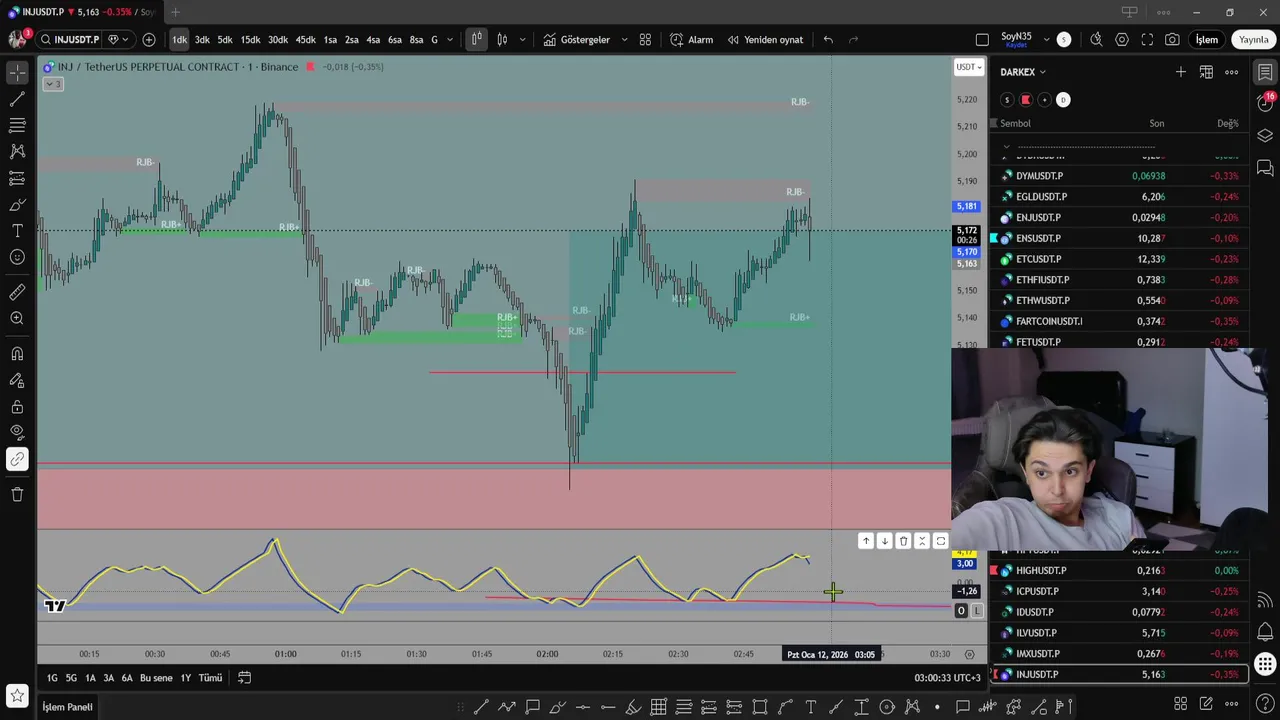Image resolution: width=1280 pixels, height=720 pixels.
Task: Toggle stay in drawing mode
Action: (x=17, y=380)
